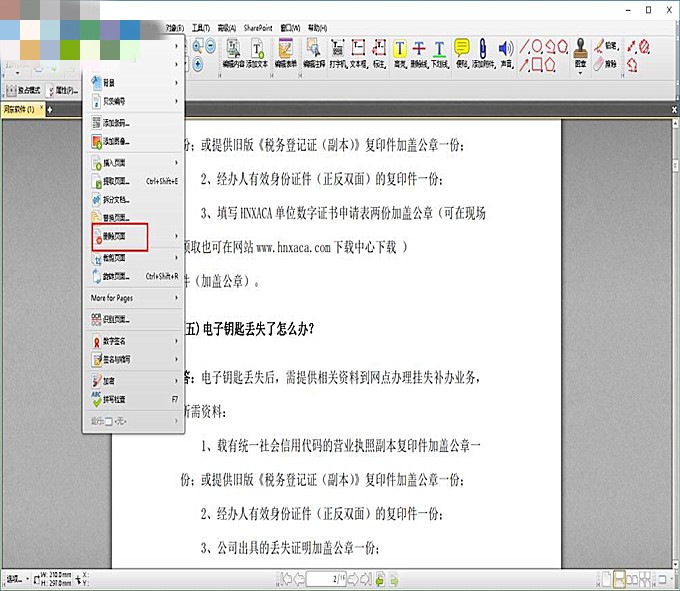Image resolution: width=680 pixels, height=591 pixels.
Task: Open the Stamp (图章) dropdown
Action: tap(581, 52)
